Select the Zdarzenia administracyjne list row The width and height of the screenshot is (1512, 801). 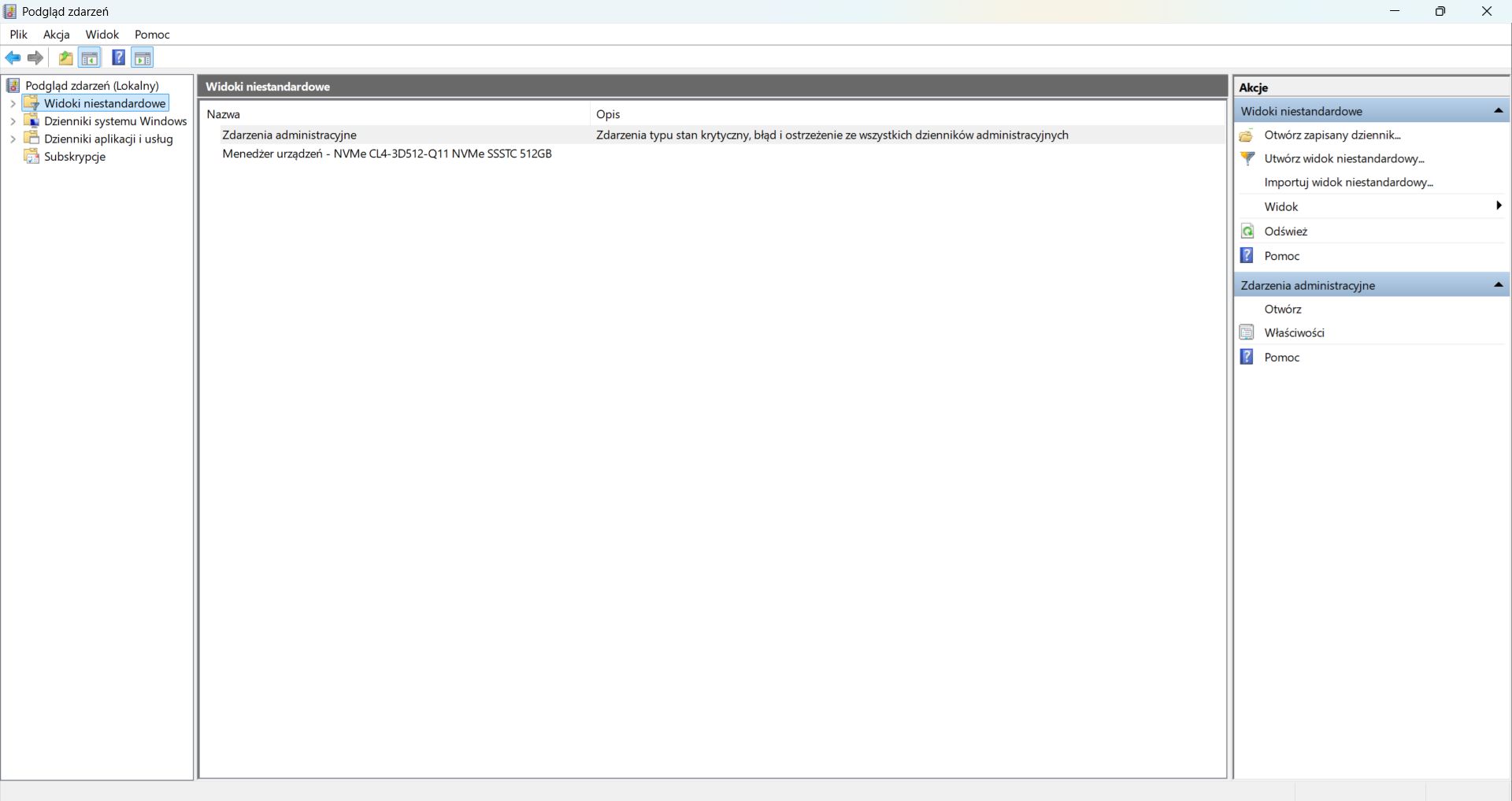coord(713,135)
